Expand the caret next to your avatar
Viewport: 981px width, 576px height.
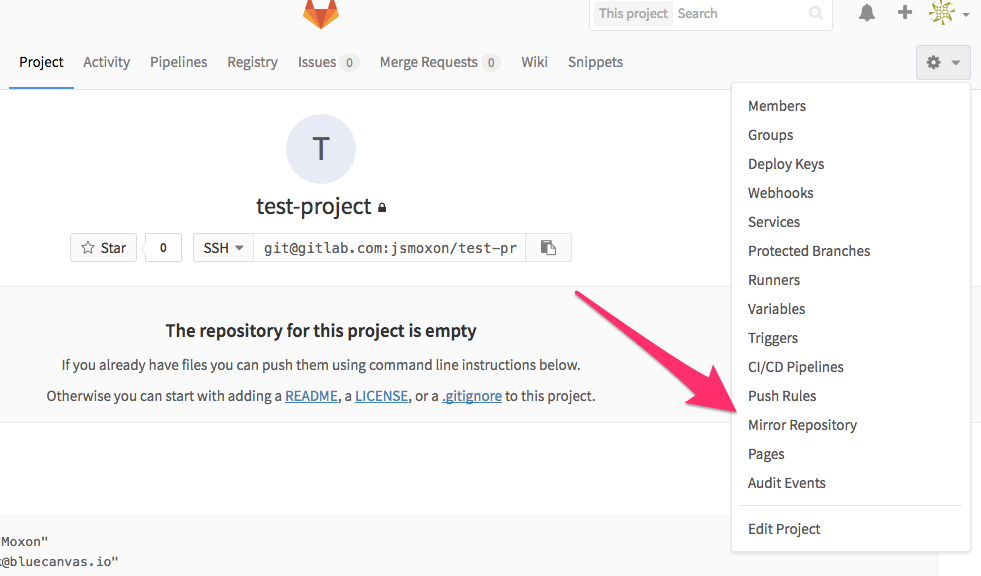point(964,14)
